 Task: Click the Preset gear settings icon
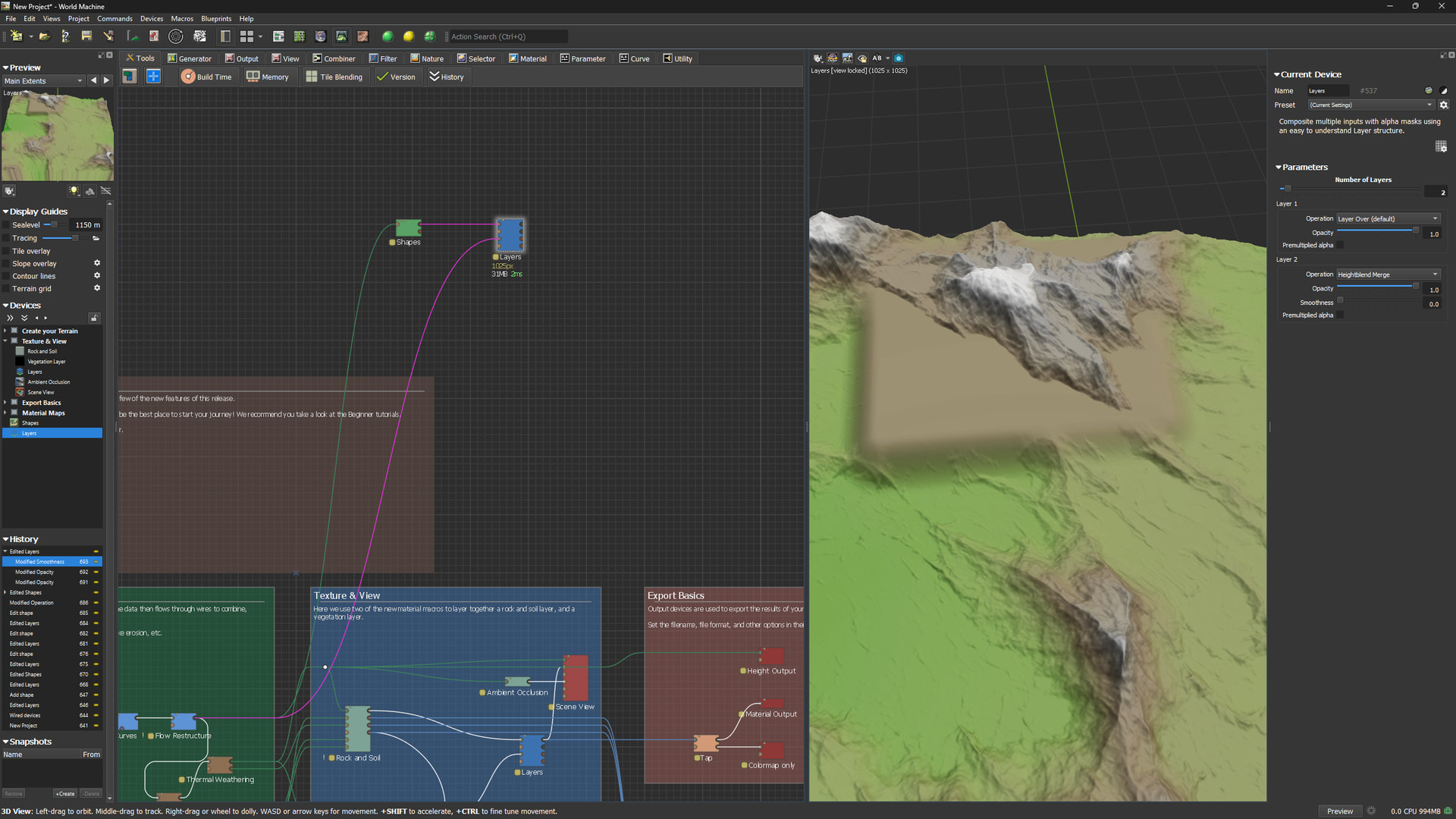point(1444,105)
